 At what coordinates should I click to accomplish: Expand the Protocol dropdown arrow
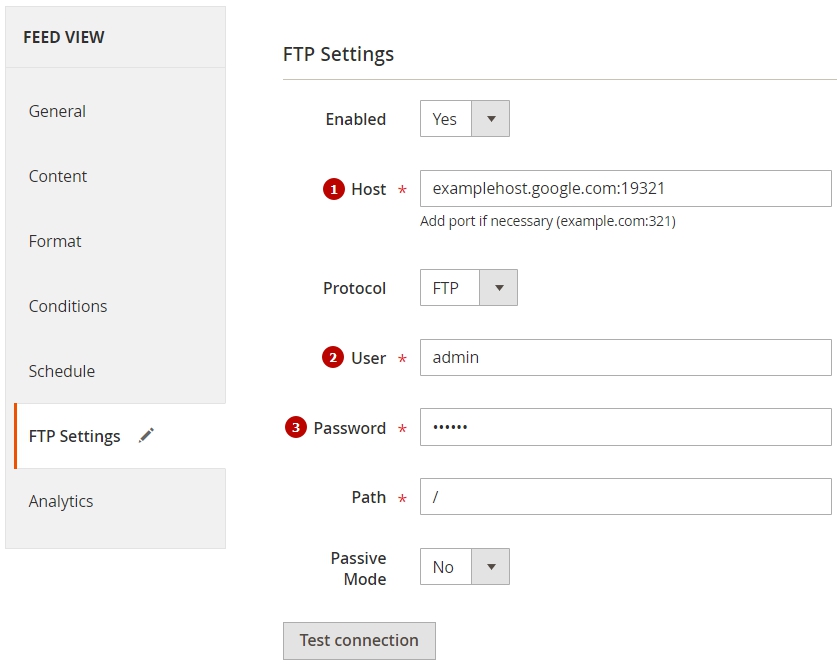pyautogui.click(x=499, y=288)
